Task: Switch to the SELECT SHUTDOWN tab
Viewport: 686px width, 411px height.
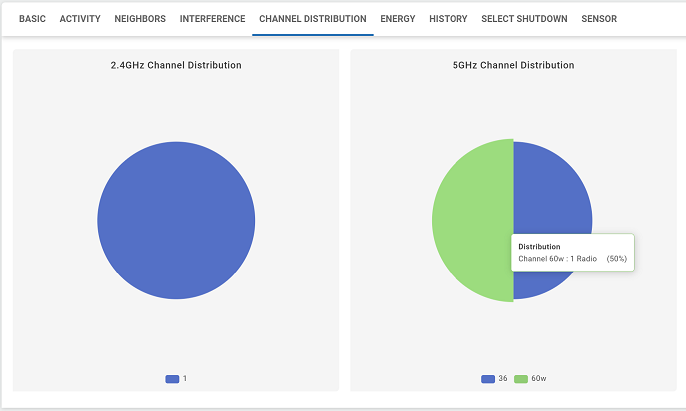Action: point(524,19)
